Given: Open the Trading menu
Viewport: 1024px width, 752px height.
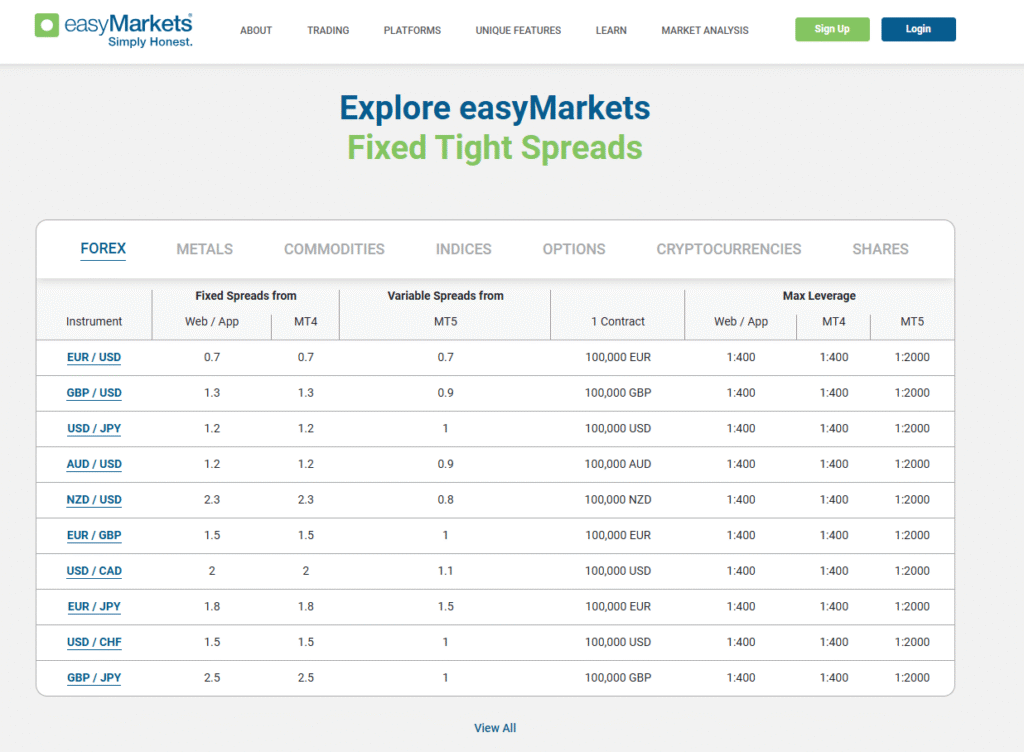Looking at the screenshot, I should (x=328, y=30).
